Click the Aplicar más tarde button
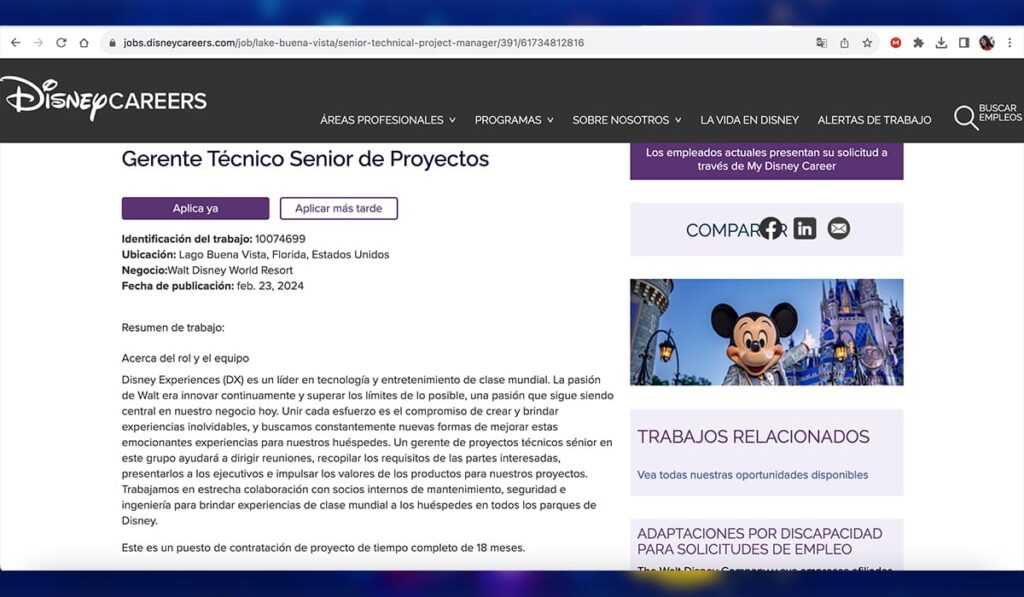This screenshot has height=597, width=1024. click(338, 208)
